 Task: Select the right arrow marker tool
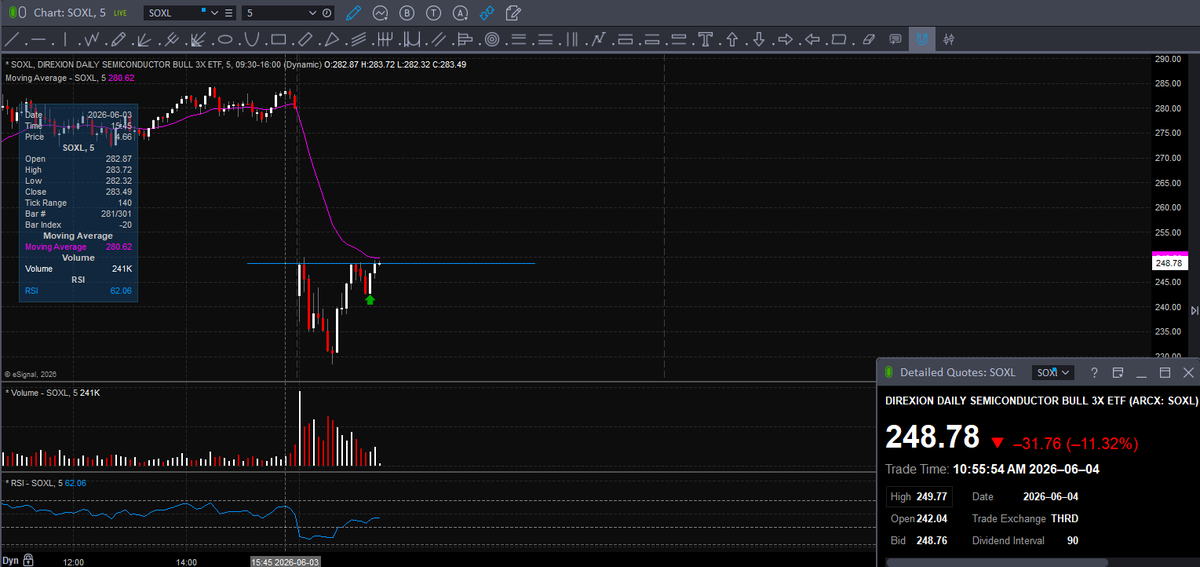pyautogui.click(x=785, y=39)
